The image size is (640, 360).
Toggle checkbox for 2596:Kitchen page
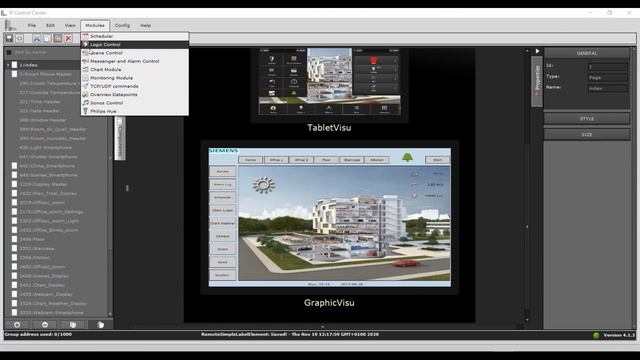(14, 258)
